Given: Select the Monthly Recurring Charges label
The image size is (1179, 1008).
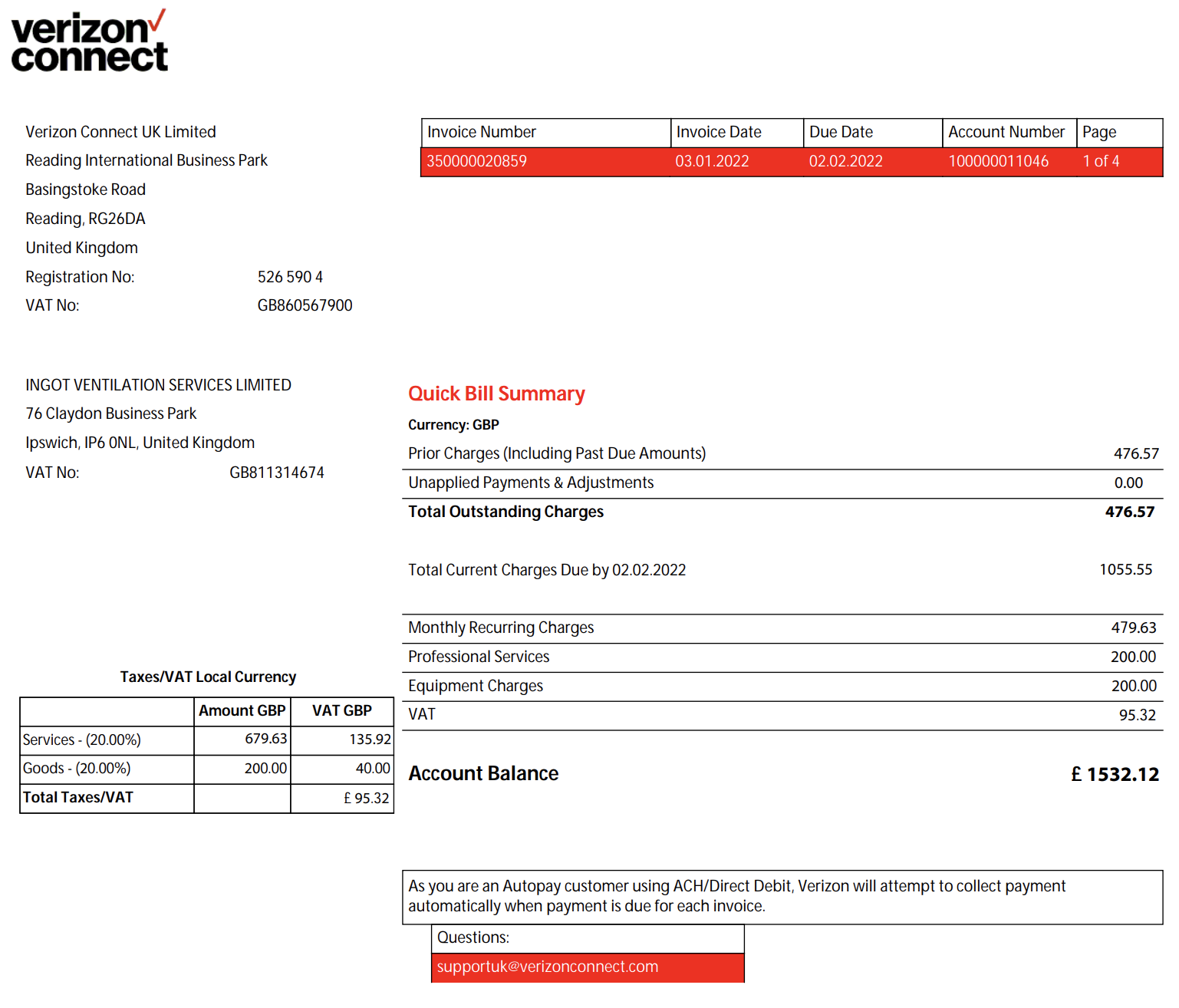Looking at the screenshot, I should (501, 628).
